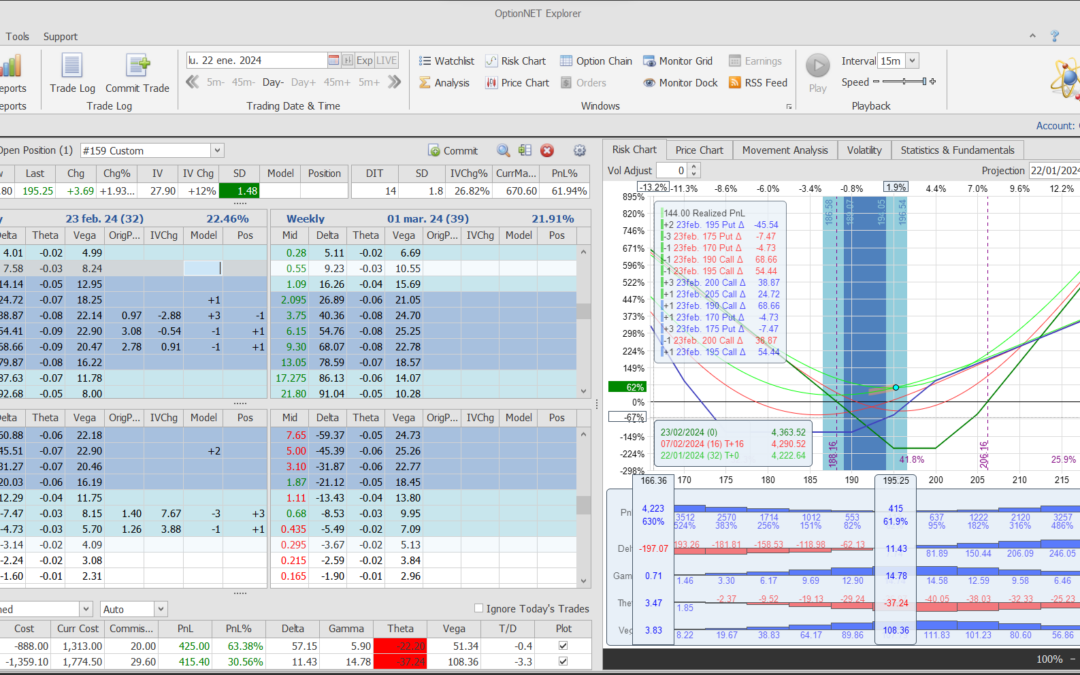Click the settings gear beside Commit
This screenshot has height=675, width=1080.
click(x=579, y=151)
